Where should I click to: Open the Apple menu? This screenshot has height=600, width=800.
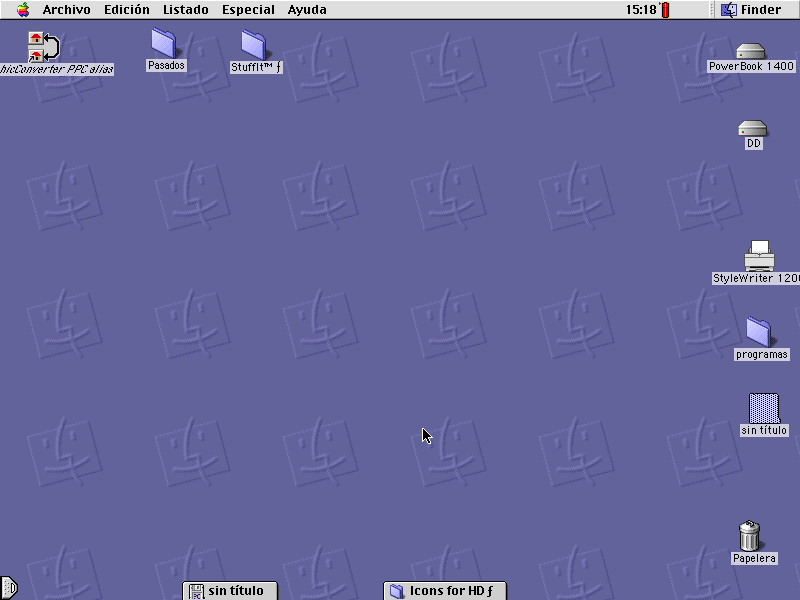pos(23,9)
